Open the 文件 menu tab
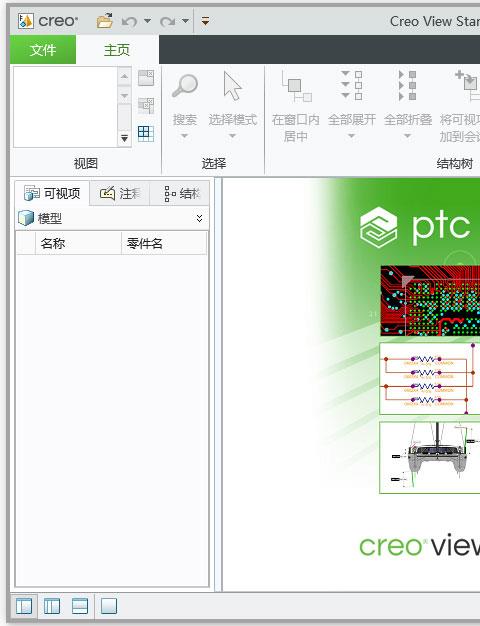 point(43,50)
